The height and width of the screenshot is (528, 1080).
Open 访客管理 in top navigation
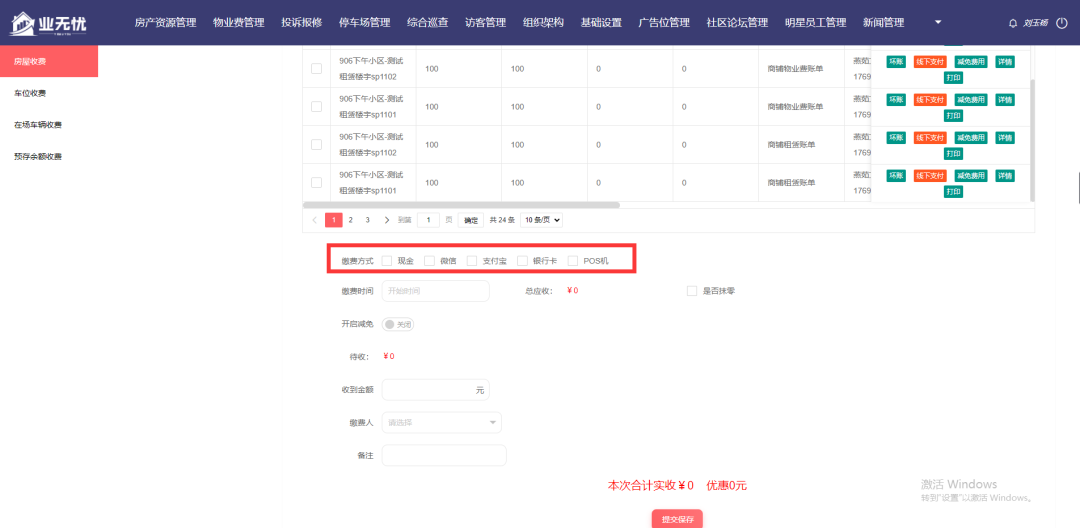click(x=486, y=23)
